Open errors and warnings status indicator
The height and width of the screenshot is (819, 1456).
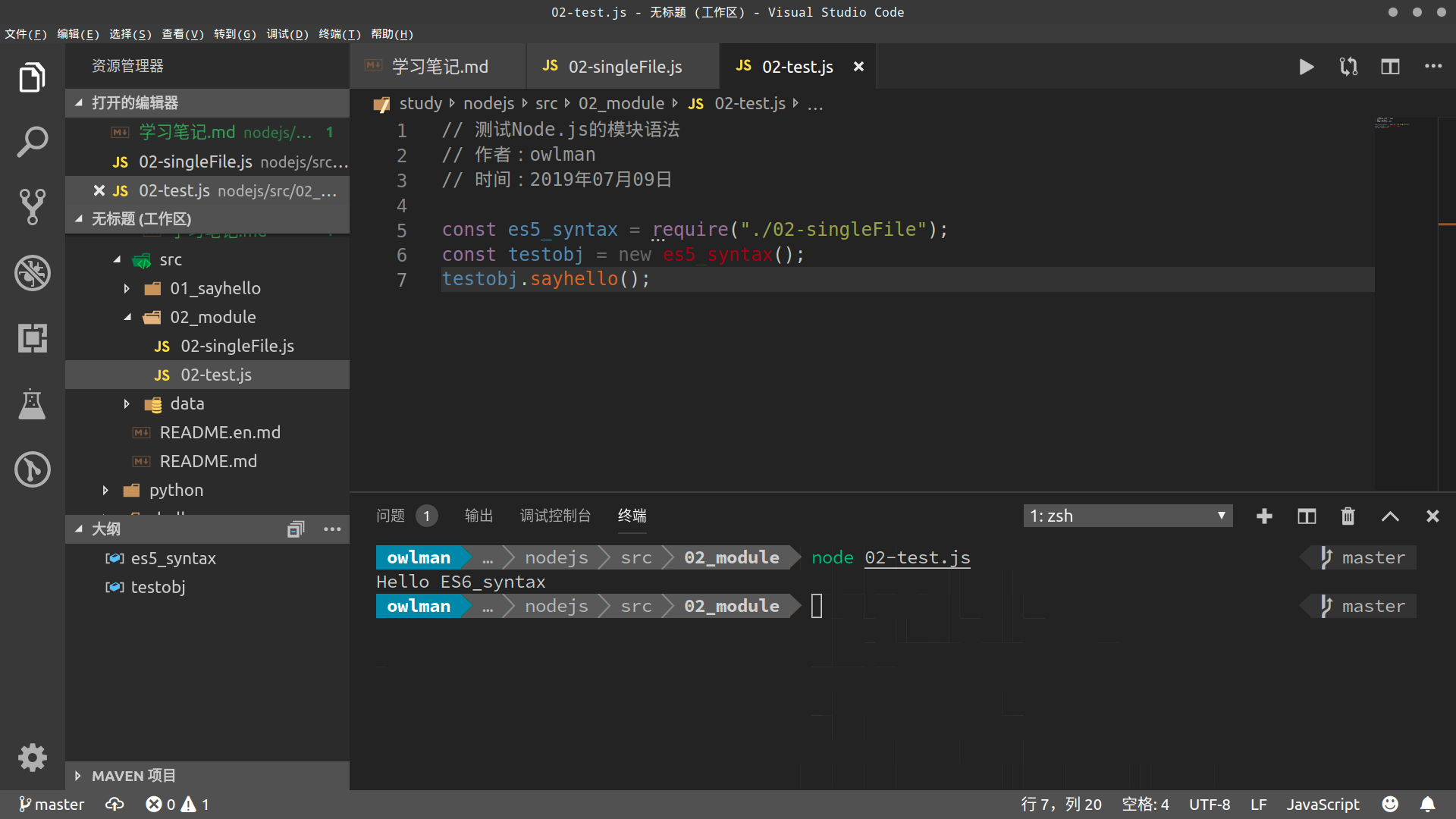tap(177, 805)
